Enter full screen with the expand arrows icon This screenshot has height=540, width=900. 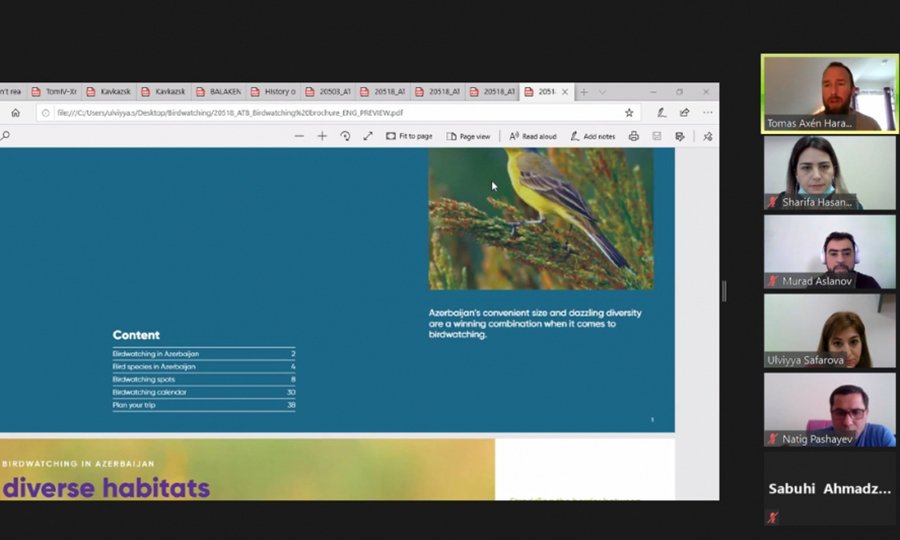pyautogui.click(x=368, y=136)
